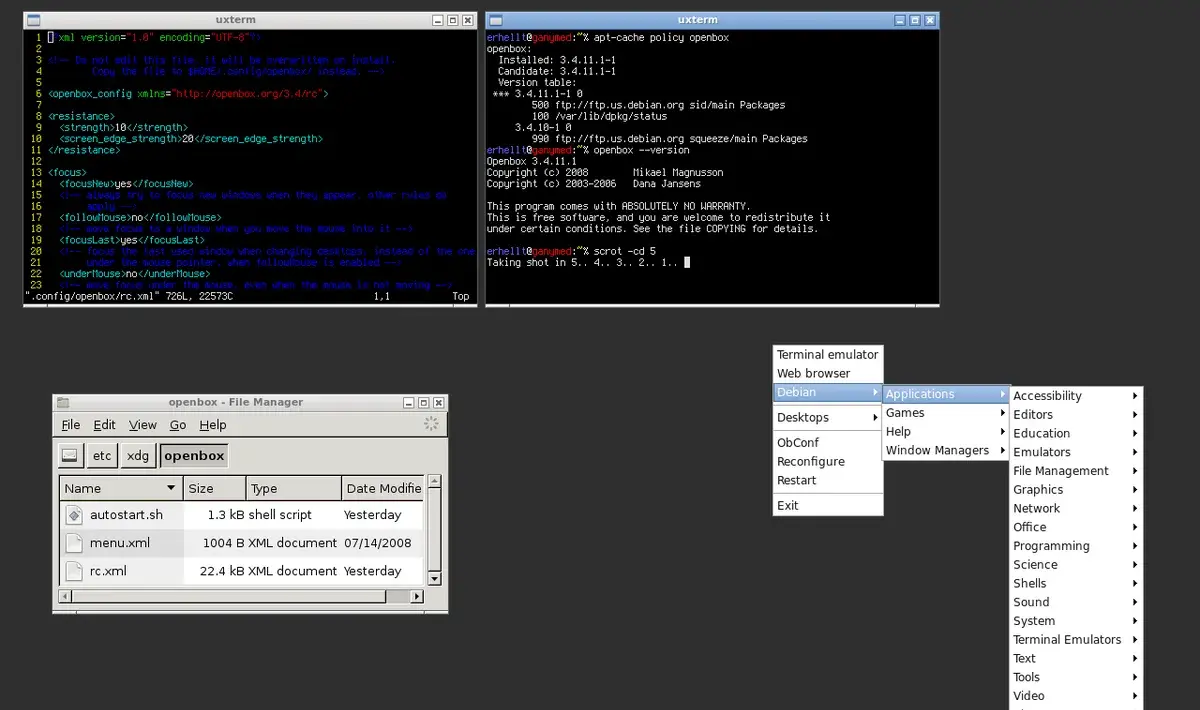Sort files by the Type column header
Viewport: 1200px width, 710px height.
pyautogui.click(x=294, y=488)
